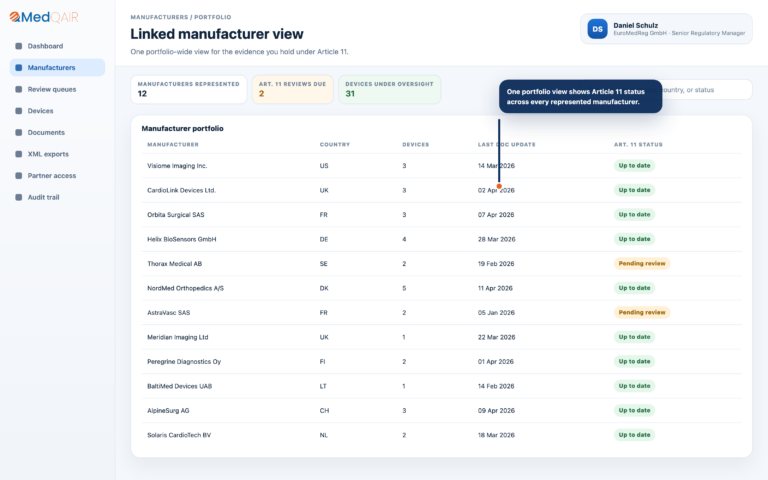Click the Manufacturers breadcrumb link

click(159, 17)
